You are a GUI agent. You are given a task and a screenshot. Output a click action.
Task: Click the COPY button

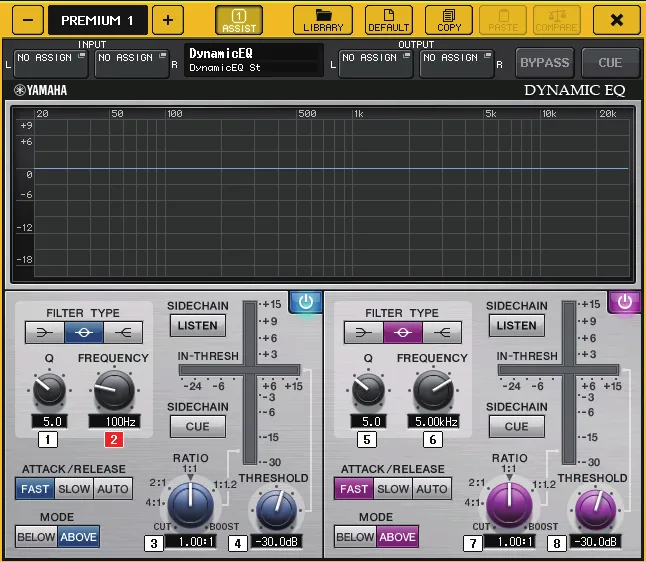coord(449,20)
